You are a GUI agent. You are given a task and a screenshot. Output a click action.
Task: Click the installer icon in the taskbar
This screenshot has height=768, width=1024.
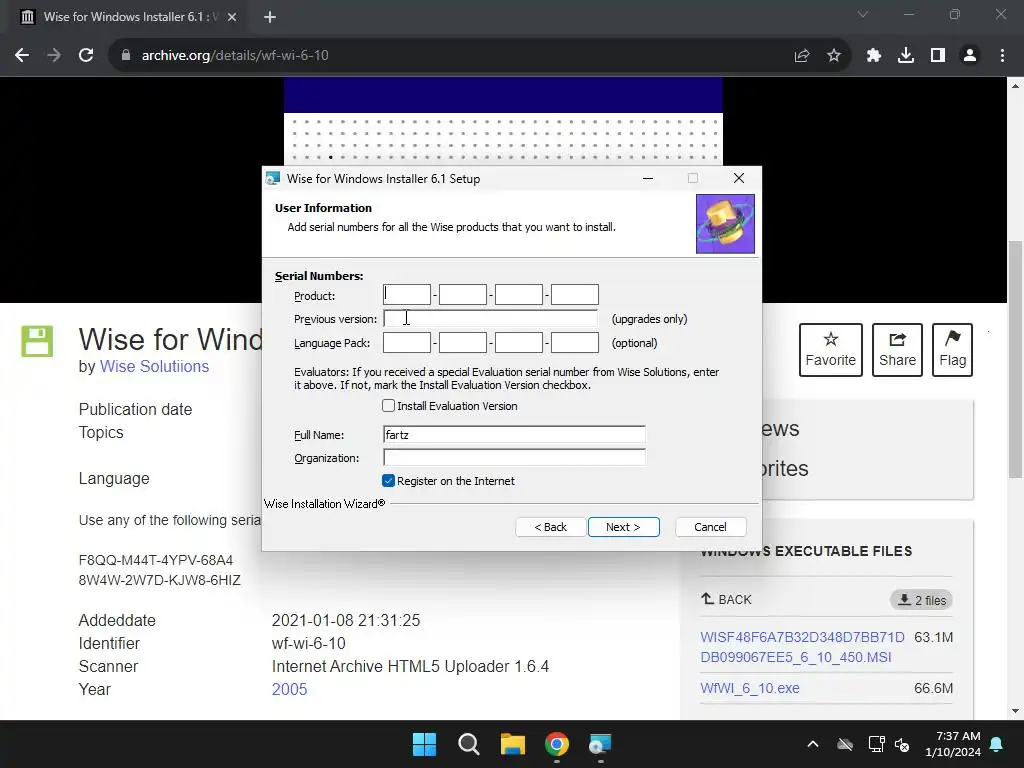click(601, 744)
